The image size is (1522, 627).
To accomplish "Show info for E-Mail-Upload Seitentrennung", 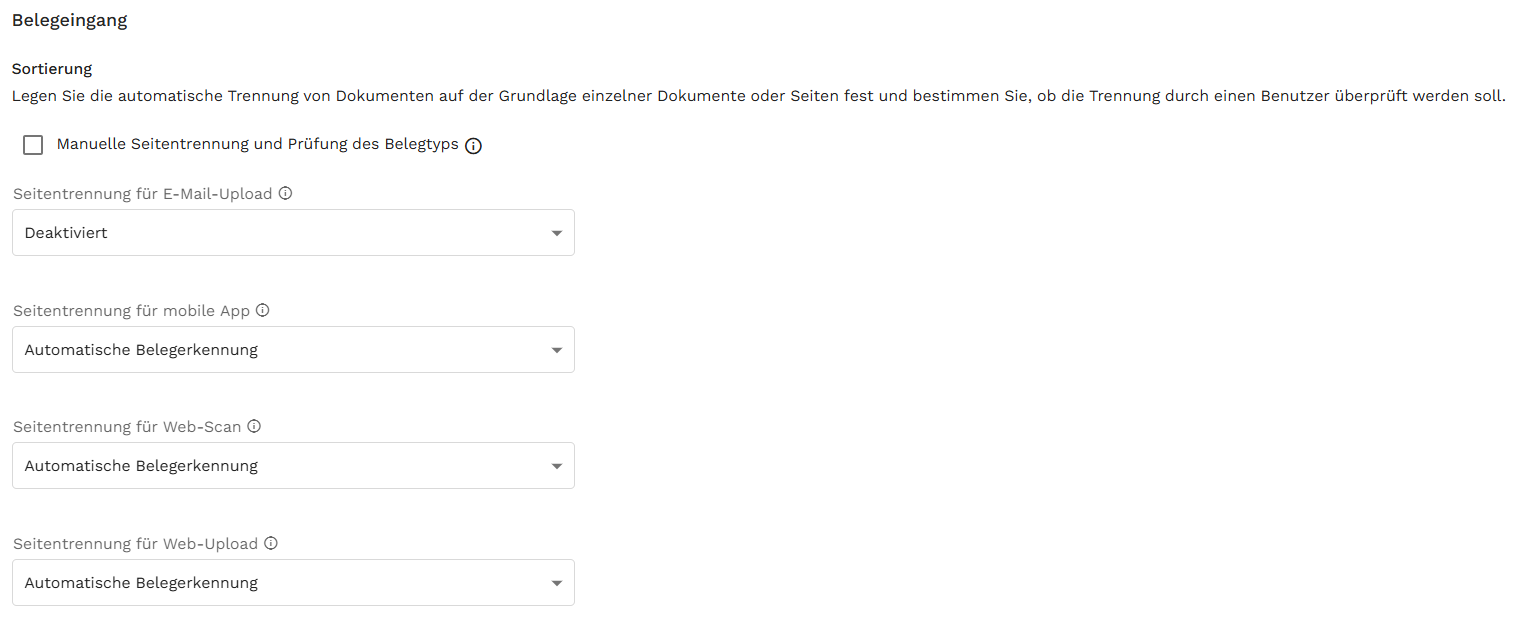I will point(285,193).
